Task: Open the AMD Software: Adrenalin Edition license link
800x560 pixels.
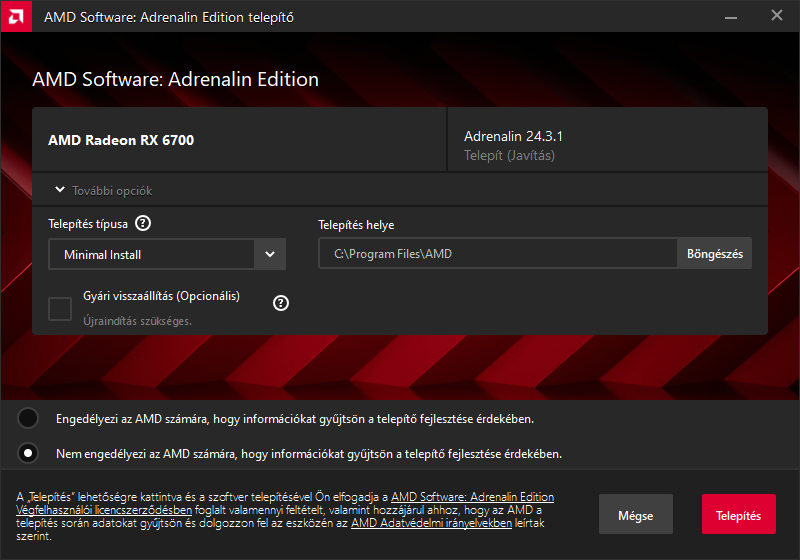Action: [x=472, y=497]
